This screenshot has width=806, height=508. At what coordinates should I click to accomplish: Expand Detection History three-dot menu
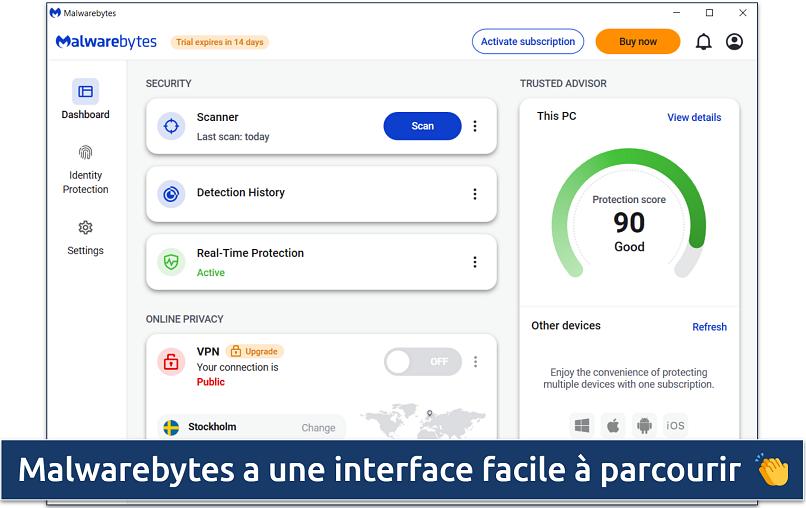coord(475,193)
